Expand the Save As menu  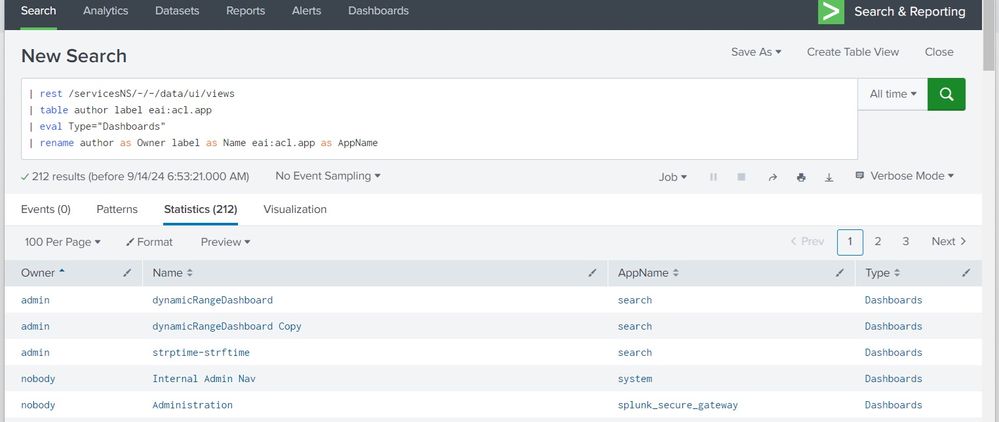coord(756,52)
